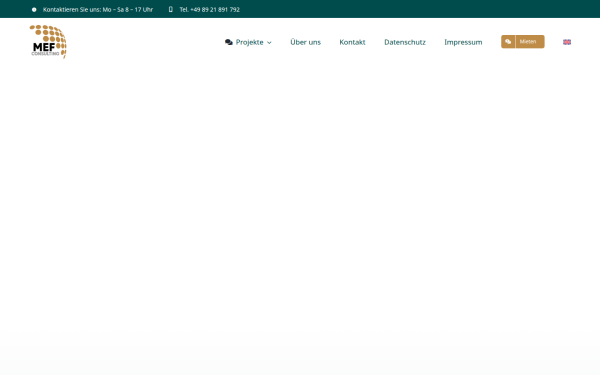This screenshot has height=375, width=600.
Task: Click the Mieten button
Action: (x=523, y=42)
